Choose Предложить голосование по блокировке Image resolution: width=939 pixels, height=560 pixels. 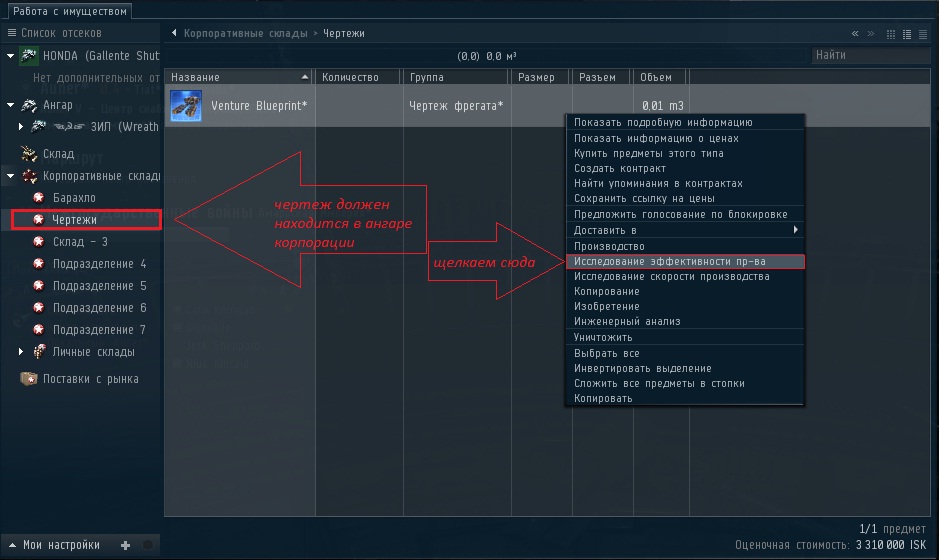684,214
